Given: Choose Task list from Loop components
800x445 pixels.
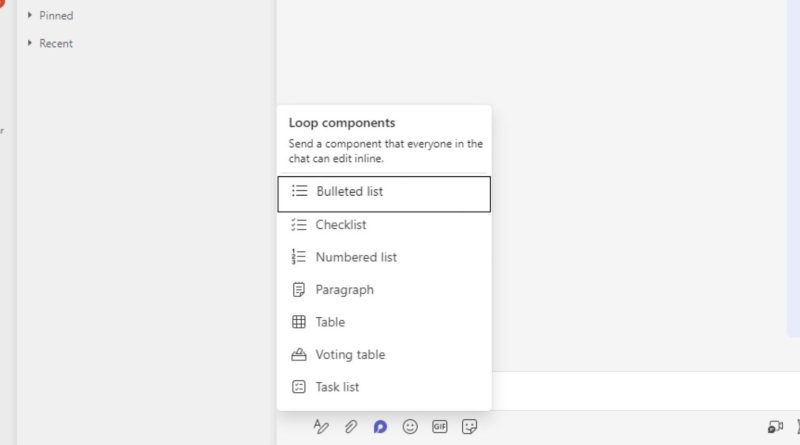Looking at the screenshot, I should coord(337,387).
